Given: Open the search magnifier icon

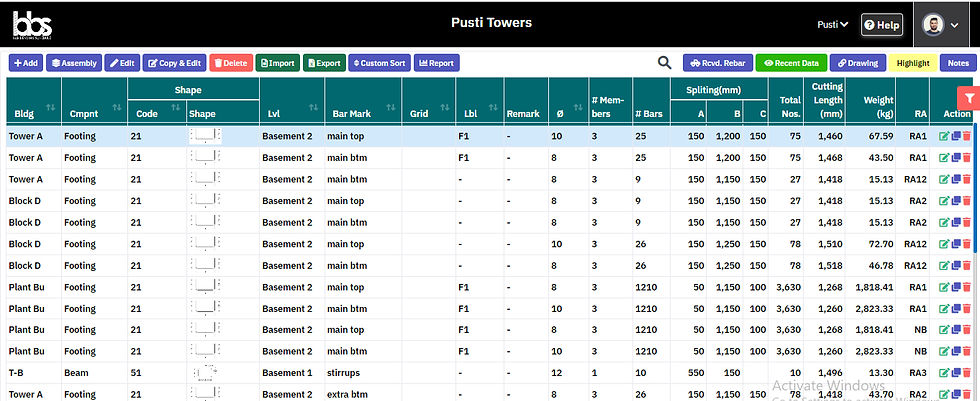Looking at the screenshot, I should [x=664, y=62].
